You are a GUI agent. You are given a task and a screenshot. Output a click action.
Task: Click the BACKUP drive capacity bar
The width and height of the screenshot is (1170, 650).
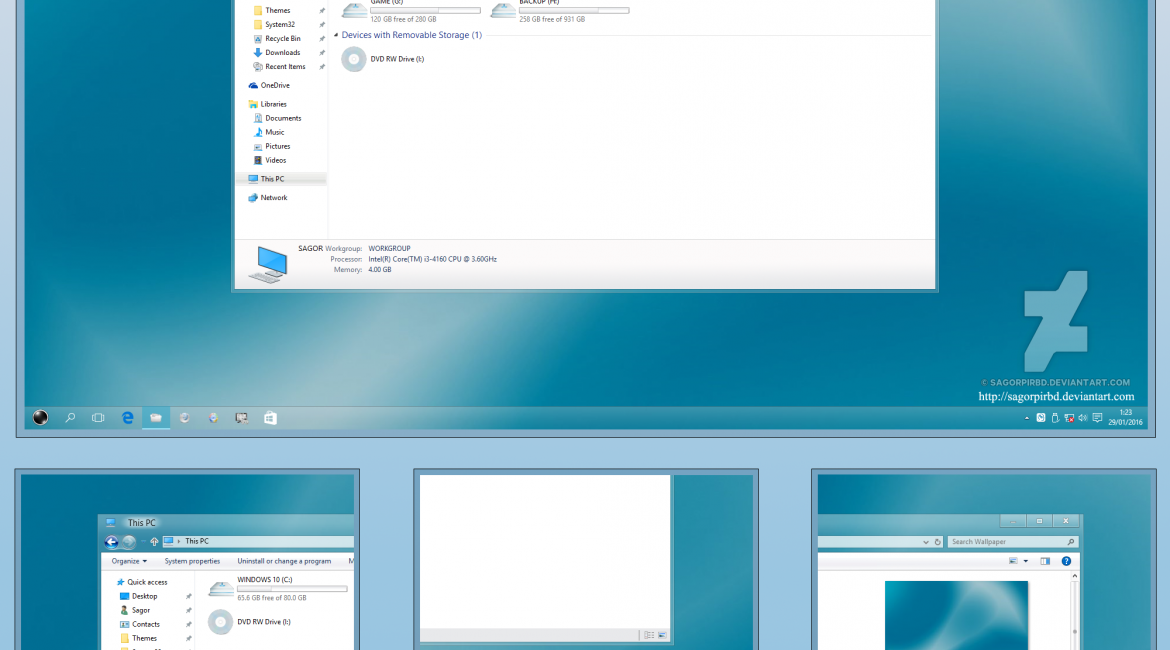coord(574,10)
